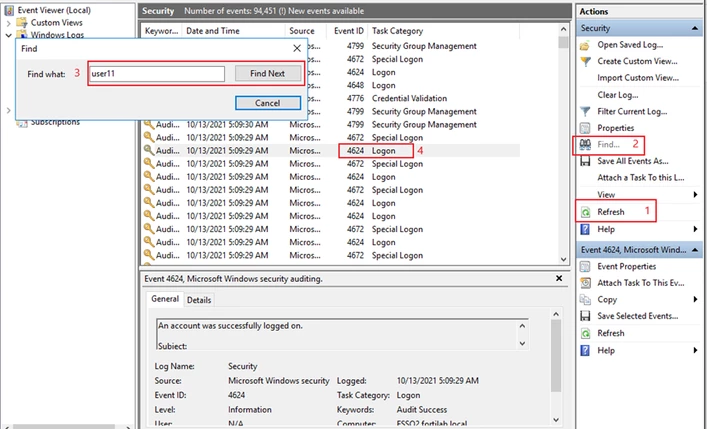Select the top 4799 Security Group Management row

[x=331, y=46]
